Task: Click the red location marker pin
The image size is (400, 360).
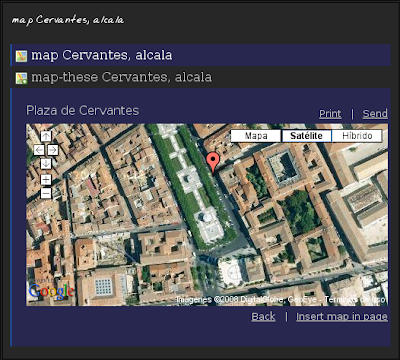Action: [x=213, y=163]
